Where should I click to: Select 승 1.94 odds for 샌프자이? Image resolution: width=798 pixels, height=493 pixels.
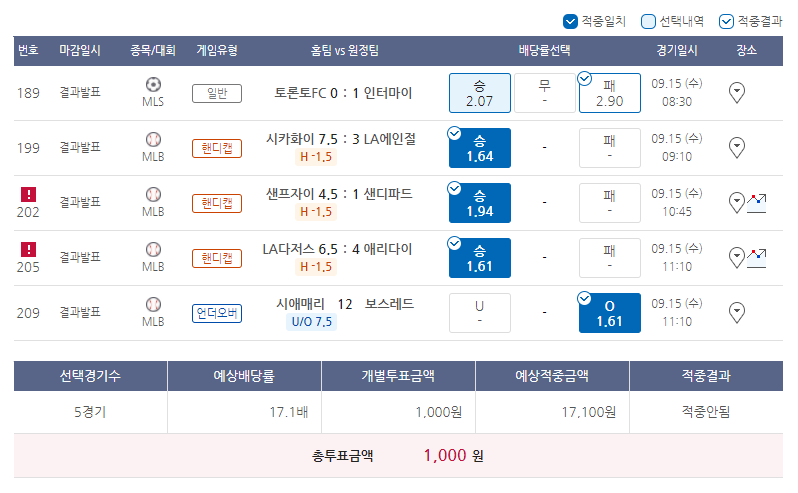click(479, 203)
